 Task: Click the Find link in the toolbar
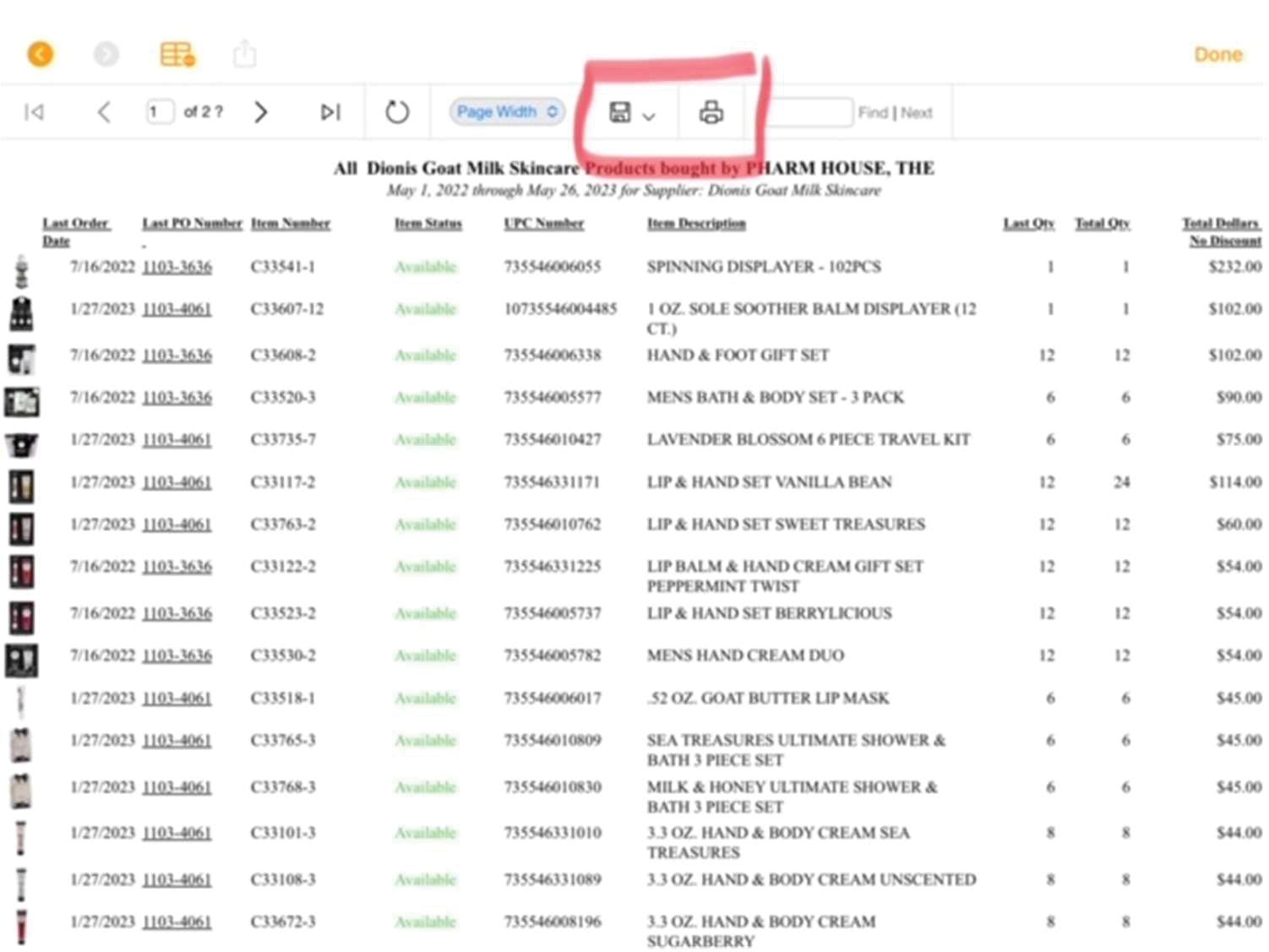tap(873, 112)
